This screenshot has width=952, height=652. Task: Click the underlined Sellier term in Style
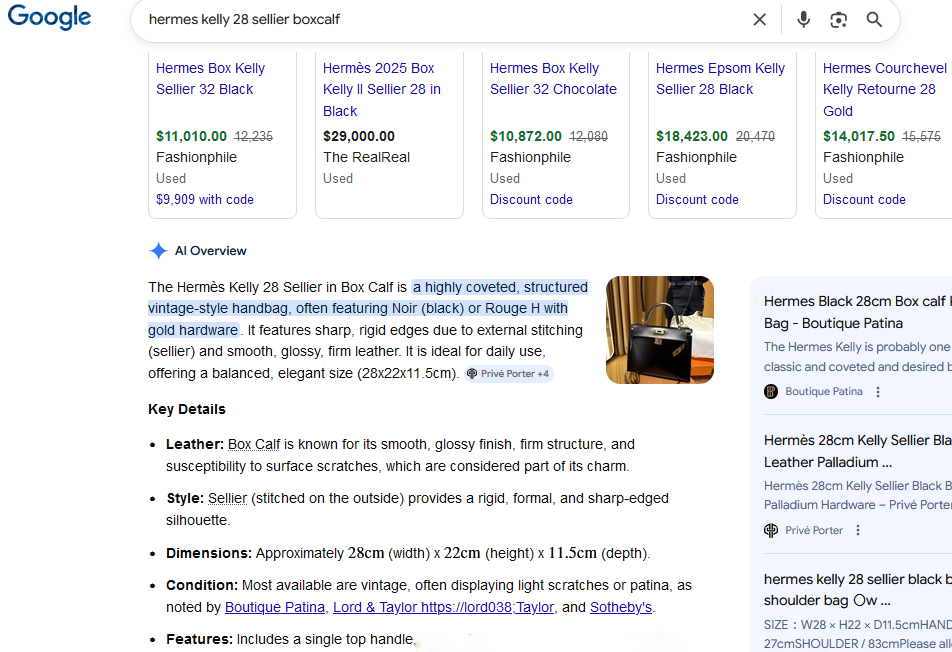pyautogui.click(x=226, y=498)
